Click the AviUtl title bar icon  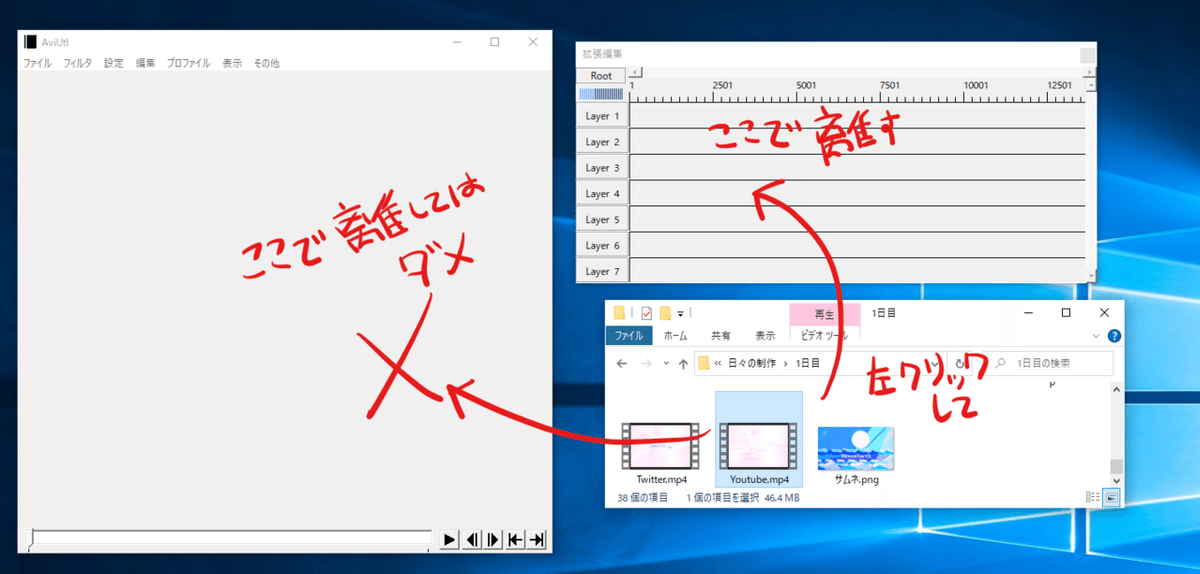[31, 42]
